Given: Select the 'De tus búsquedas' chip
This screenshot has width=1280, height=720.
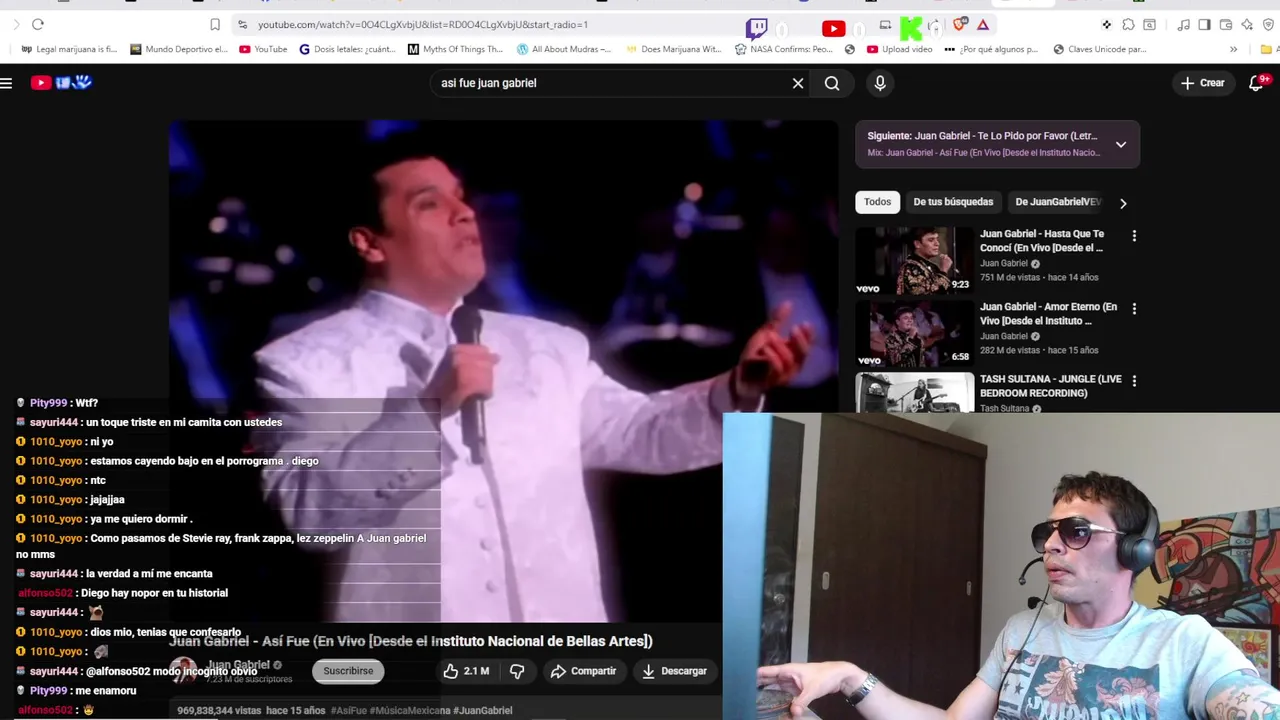Looking at the screenshot, I should pos(953,202).
